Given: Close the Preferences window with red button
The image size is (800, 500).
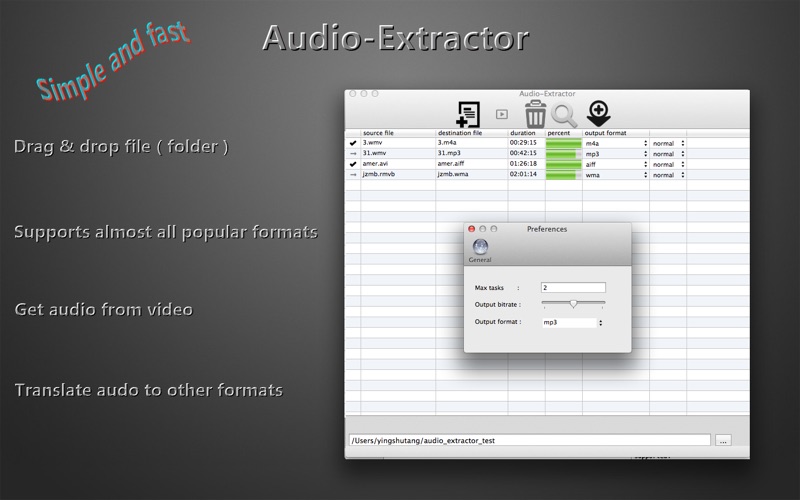Looking at the screenshot, I should [x=471, y=229].
